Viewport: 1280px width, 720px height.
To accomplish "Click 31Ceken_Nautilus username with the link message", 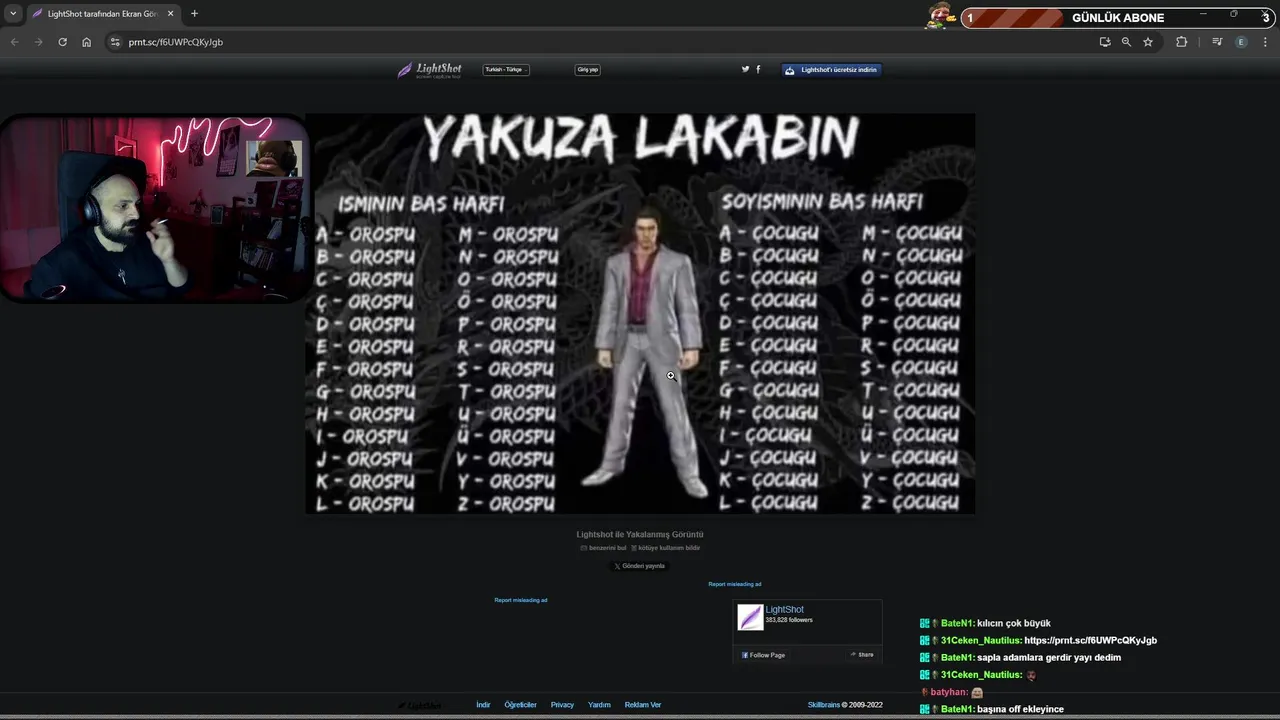I will [x=981, y=641].
